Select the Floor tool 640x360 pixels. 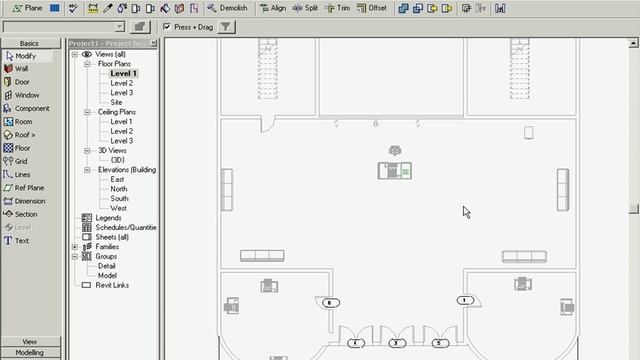pyautogui.click(x=17, y=148)
